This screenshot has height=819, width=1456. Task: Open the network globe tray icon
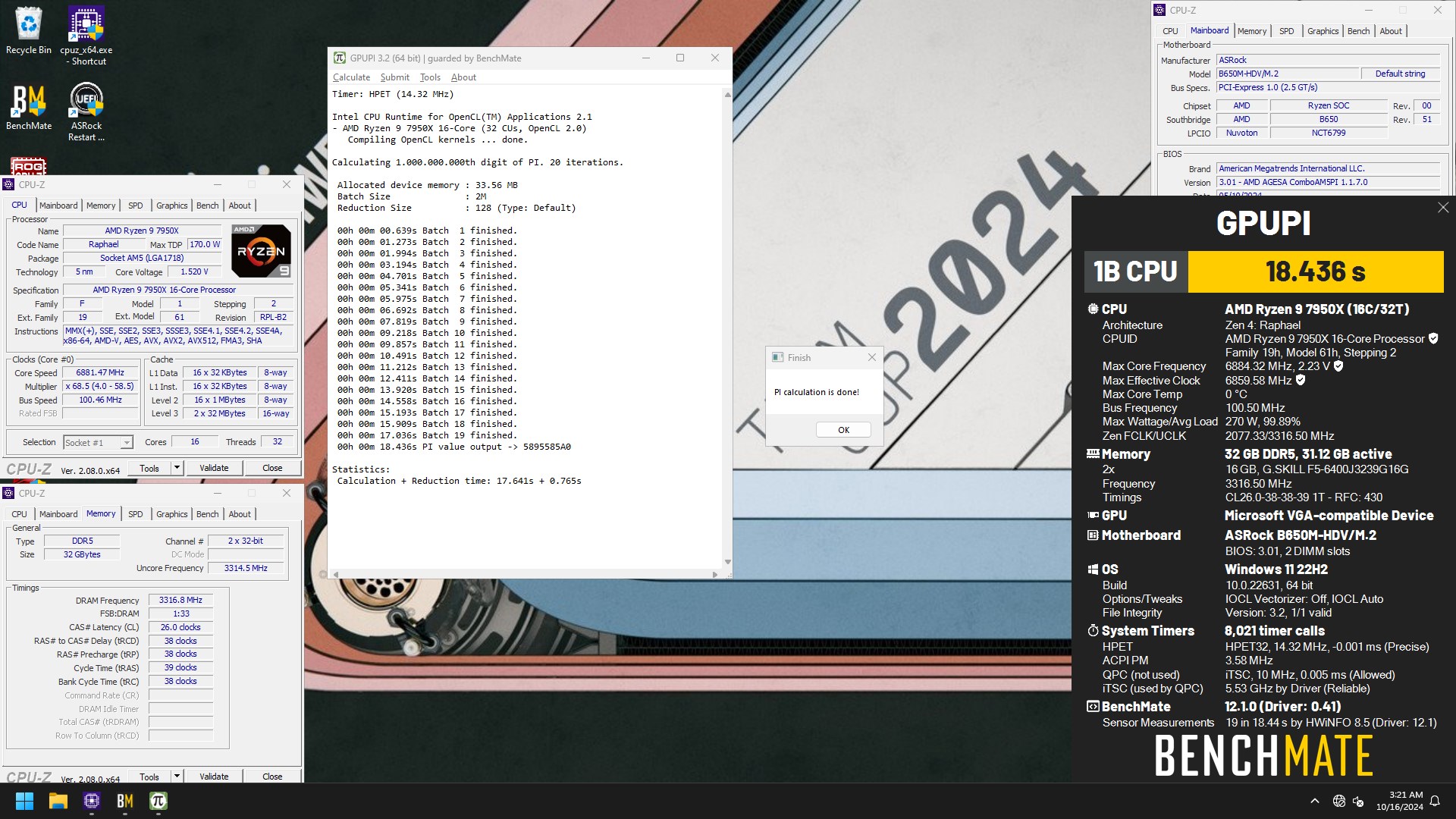coord(1338,801)
